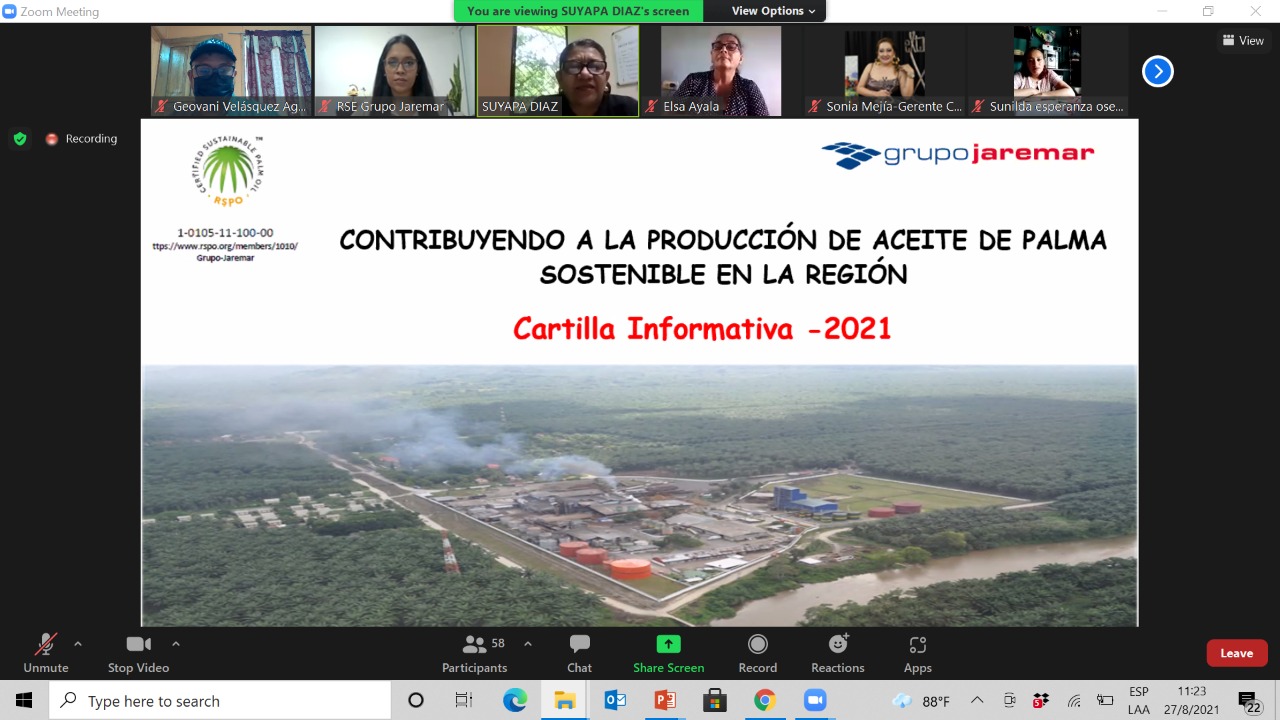1280x720 pixels.
Task: Expand the participants options chevron
Action: (528, 644)
